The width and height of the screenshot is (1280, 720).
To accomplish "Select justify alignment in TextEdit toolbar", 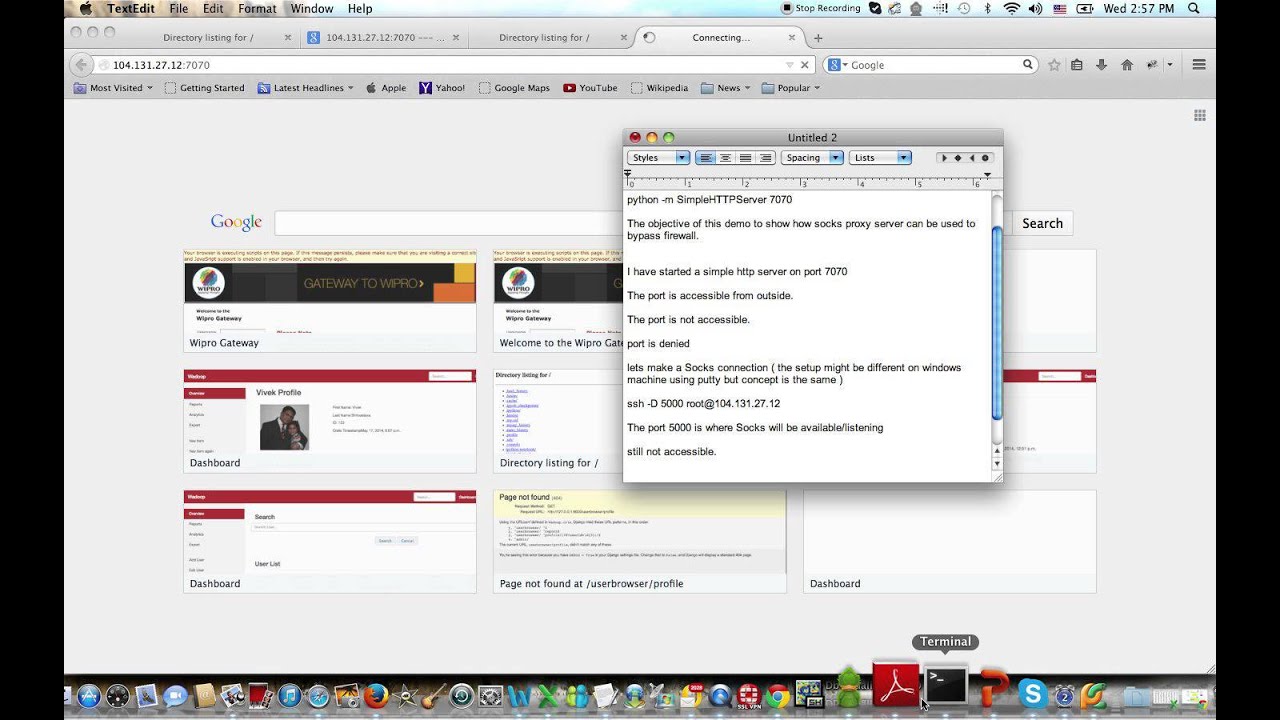I will [x=746, y=158].
